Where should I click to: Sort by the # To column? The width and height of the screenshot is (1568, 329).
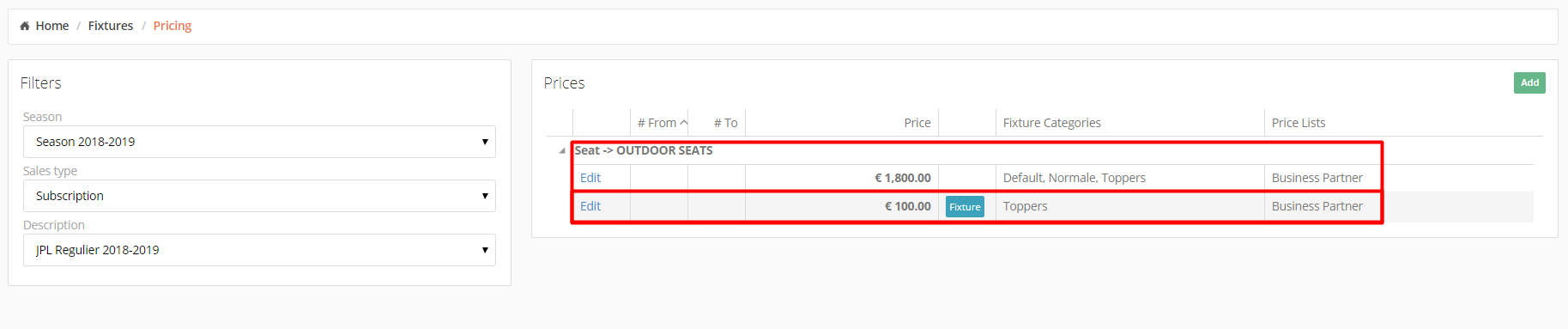pyautogui.click(x=726, y=123)
